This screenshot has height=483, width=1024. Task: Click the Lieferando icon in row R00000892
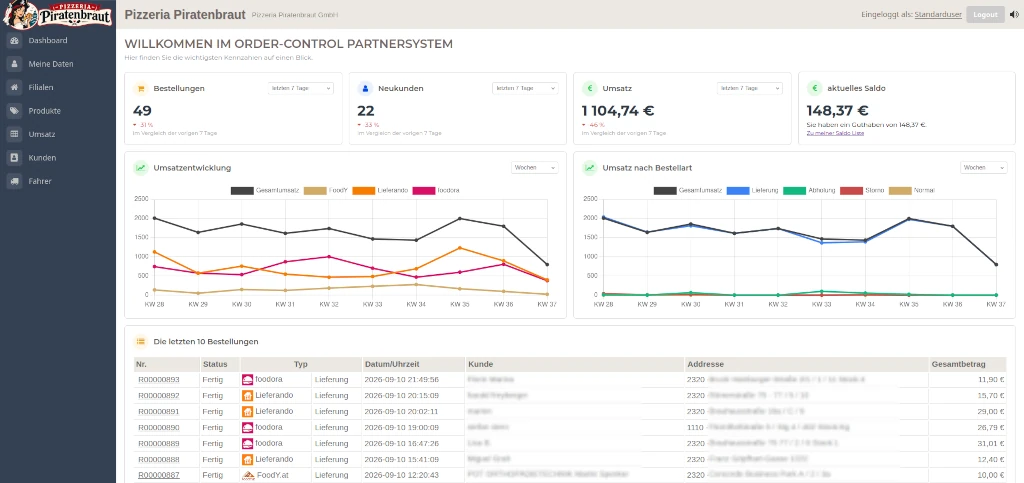click(x=248, y=396)
